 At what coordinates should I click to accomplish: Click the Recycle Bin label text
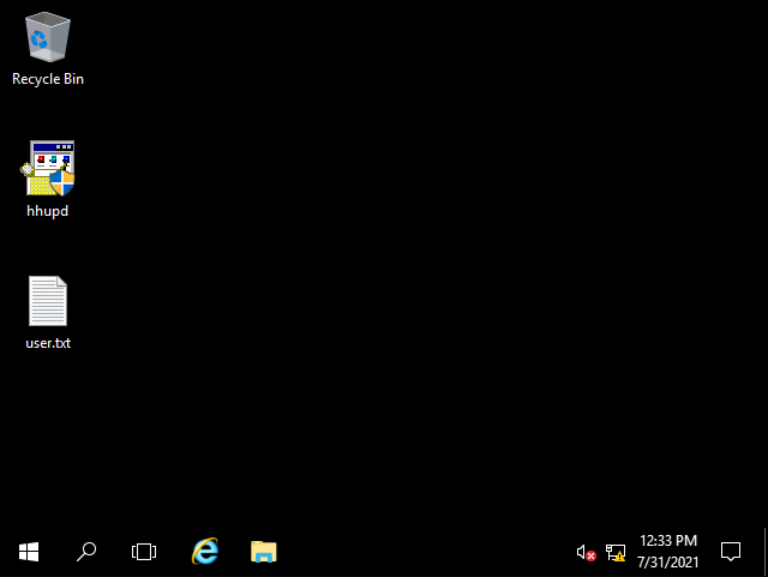click(x=48, y=79)
